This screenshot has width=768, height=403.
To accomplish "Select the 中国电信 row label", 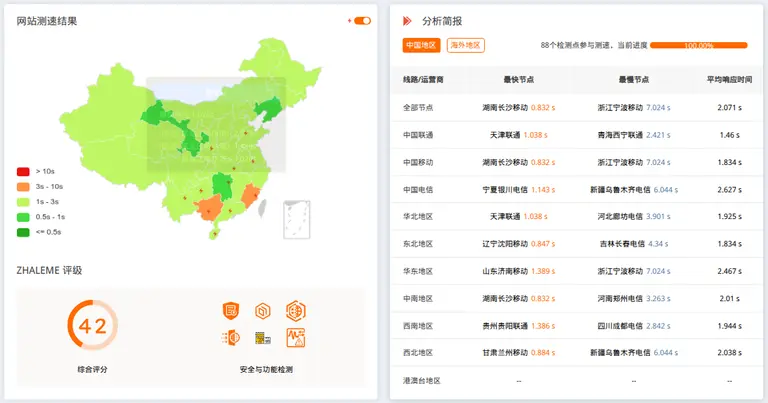I will [418, 190].
